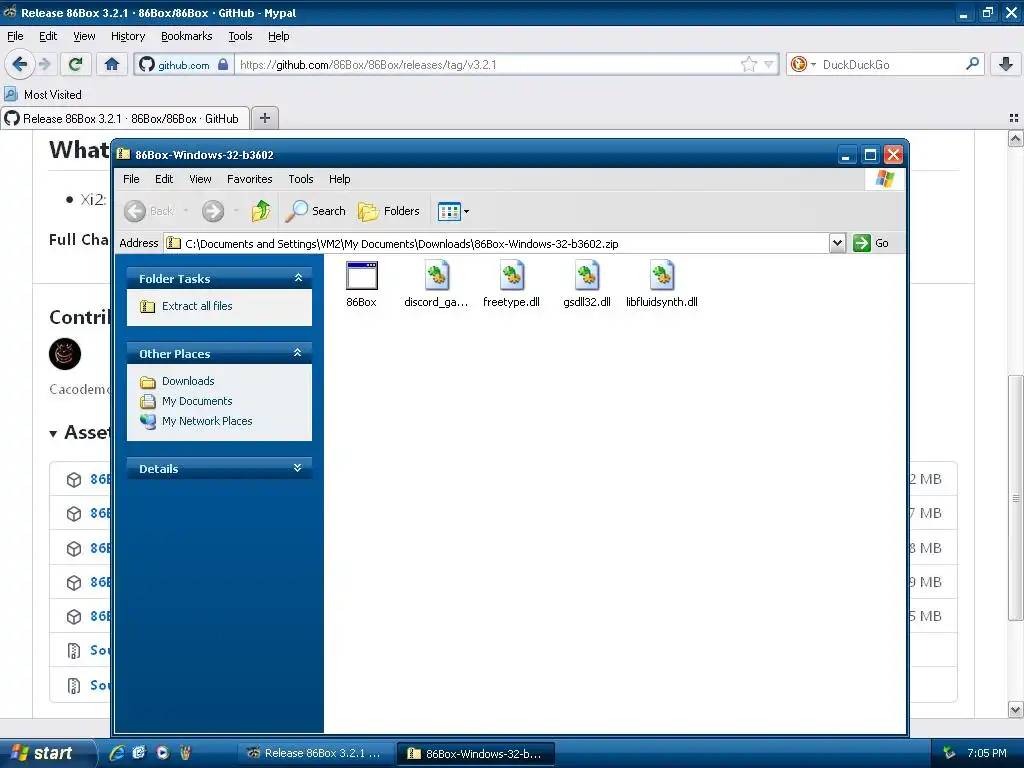Open the search engine selector dropdown
This screenshot has width=1024, height=768.
tap(803, 64)
